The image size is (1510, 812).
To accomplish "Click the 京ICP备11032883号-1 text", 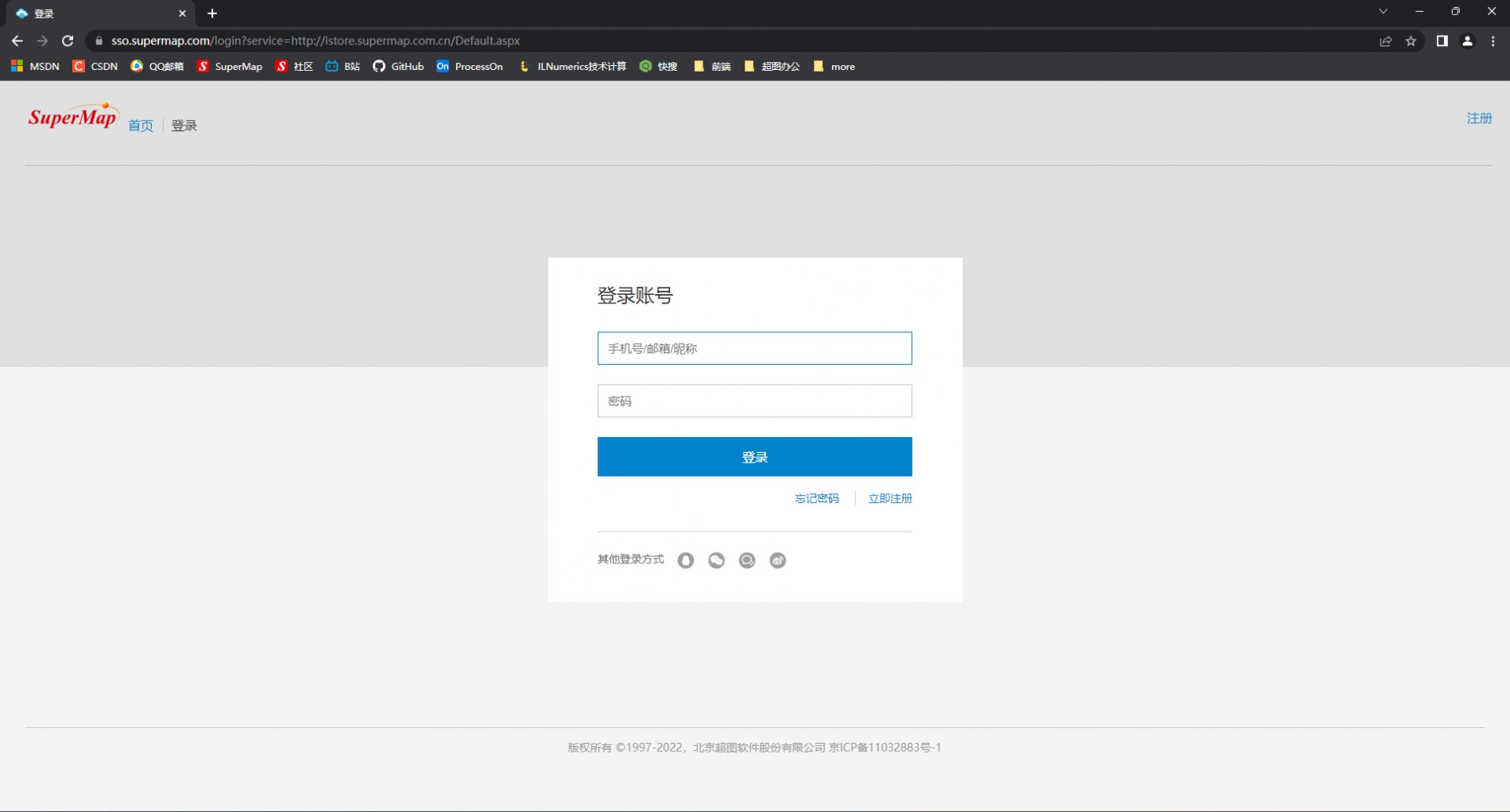I will point(885,747).
